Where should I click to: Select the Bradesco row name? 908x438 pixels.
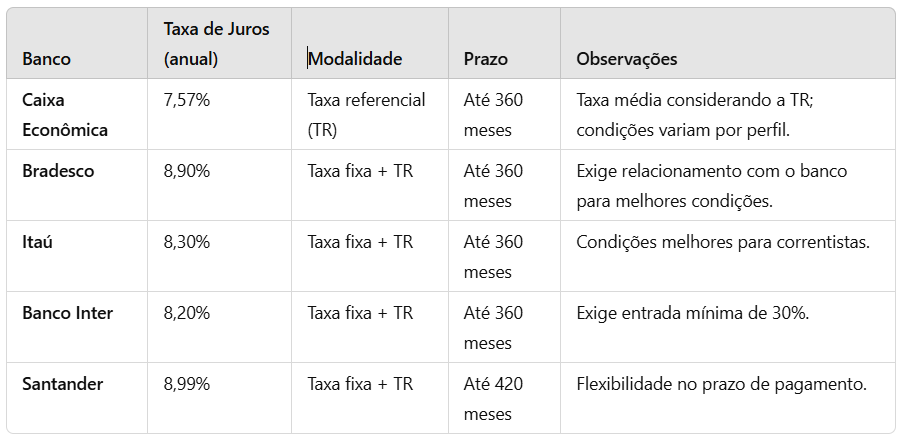(x=58, y=171)
